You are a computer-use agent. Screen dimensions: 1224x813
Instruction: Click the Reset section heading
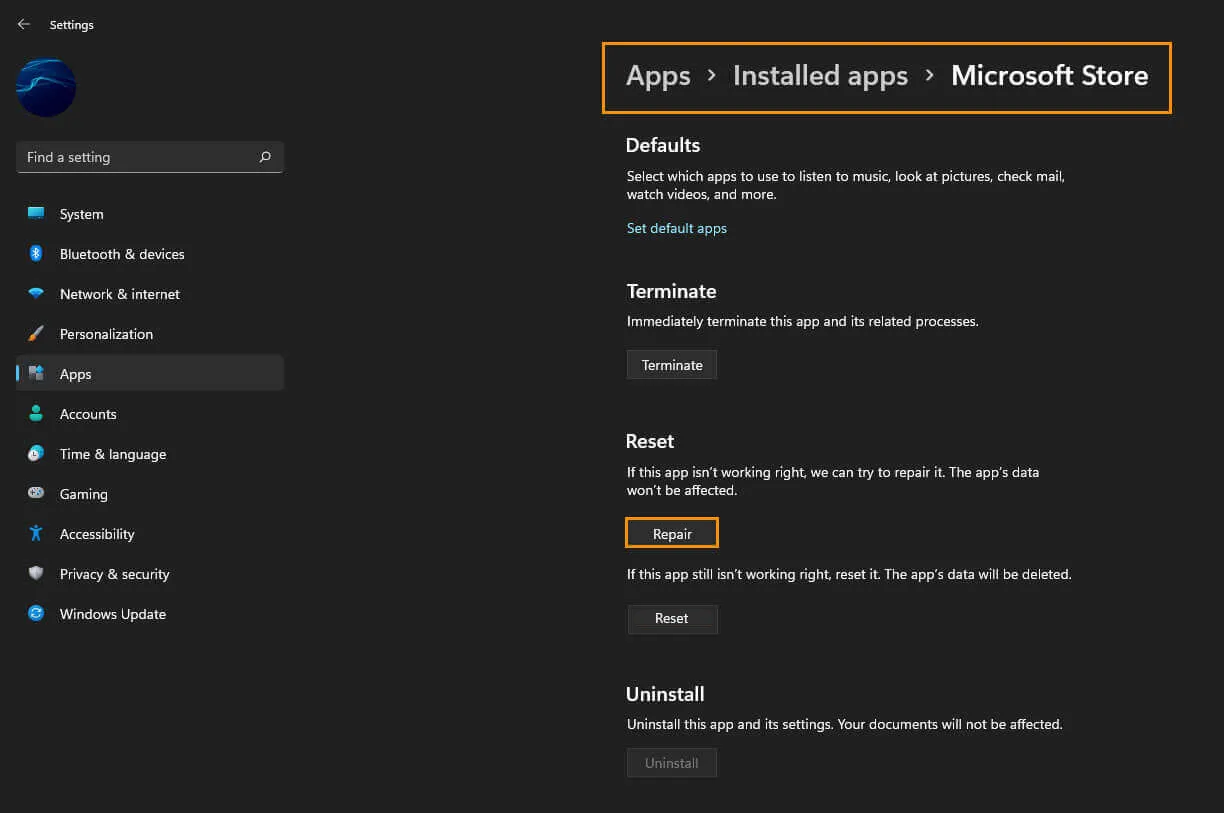[x=650, y=441]
